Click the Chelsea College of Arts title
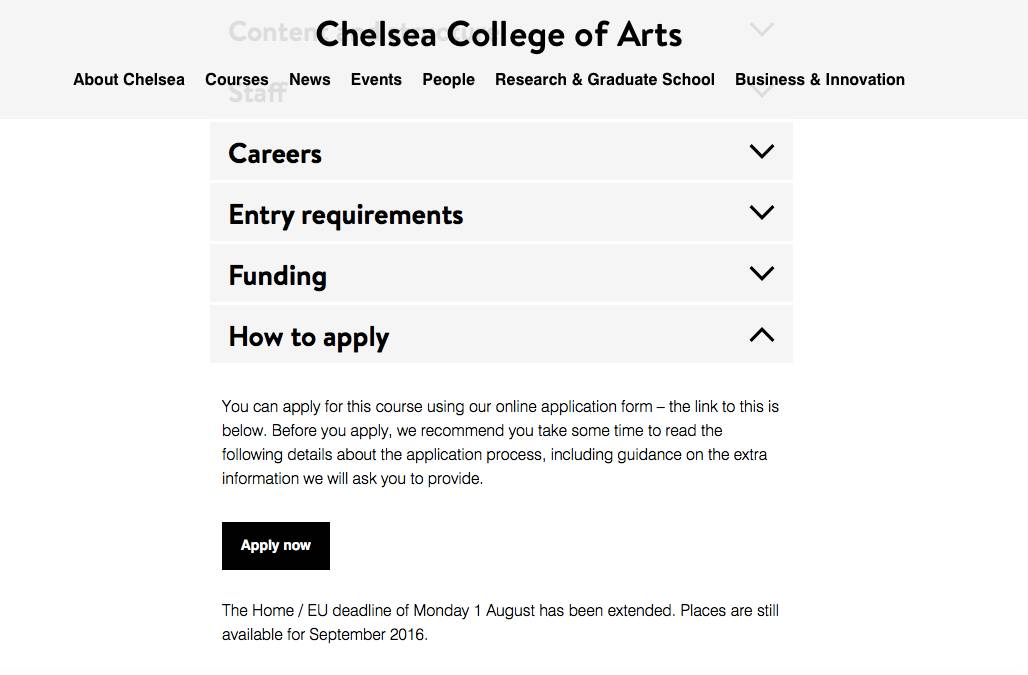The width and height of the screenshot is (1028, 675). click(x=499, y=35)
